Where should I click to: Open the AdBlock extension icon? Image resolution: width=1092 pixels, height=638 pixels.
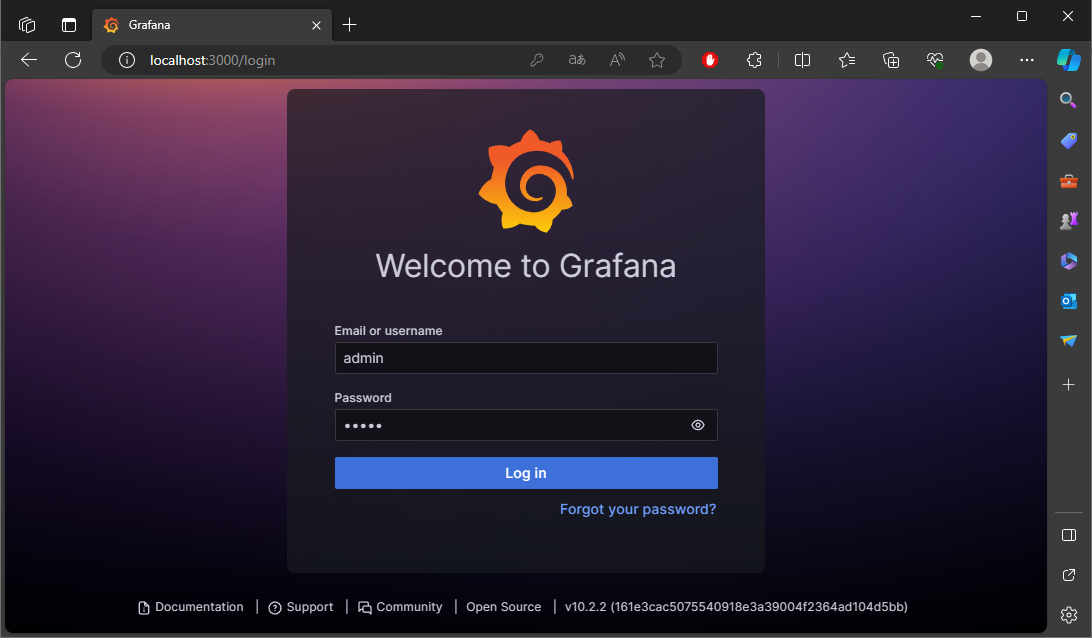[x=708, y=60]
